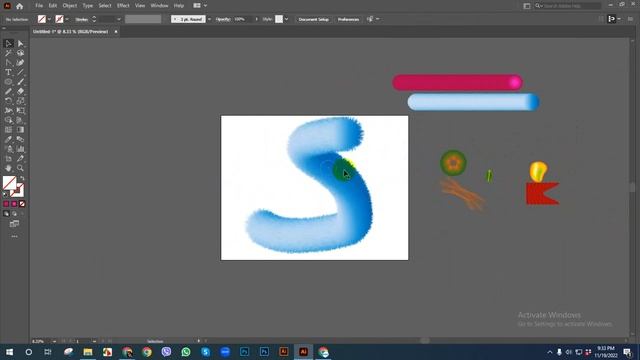Select the Magic Wand tool
Screen dimensions: 640x360
[9, 53]
